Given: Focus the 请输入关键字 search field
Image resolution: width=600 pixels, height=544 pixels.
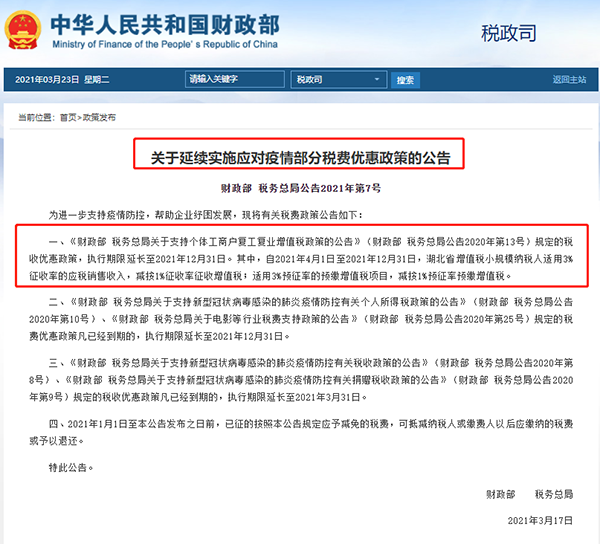Looking at the screenshot, I should (x=235, y=79).
